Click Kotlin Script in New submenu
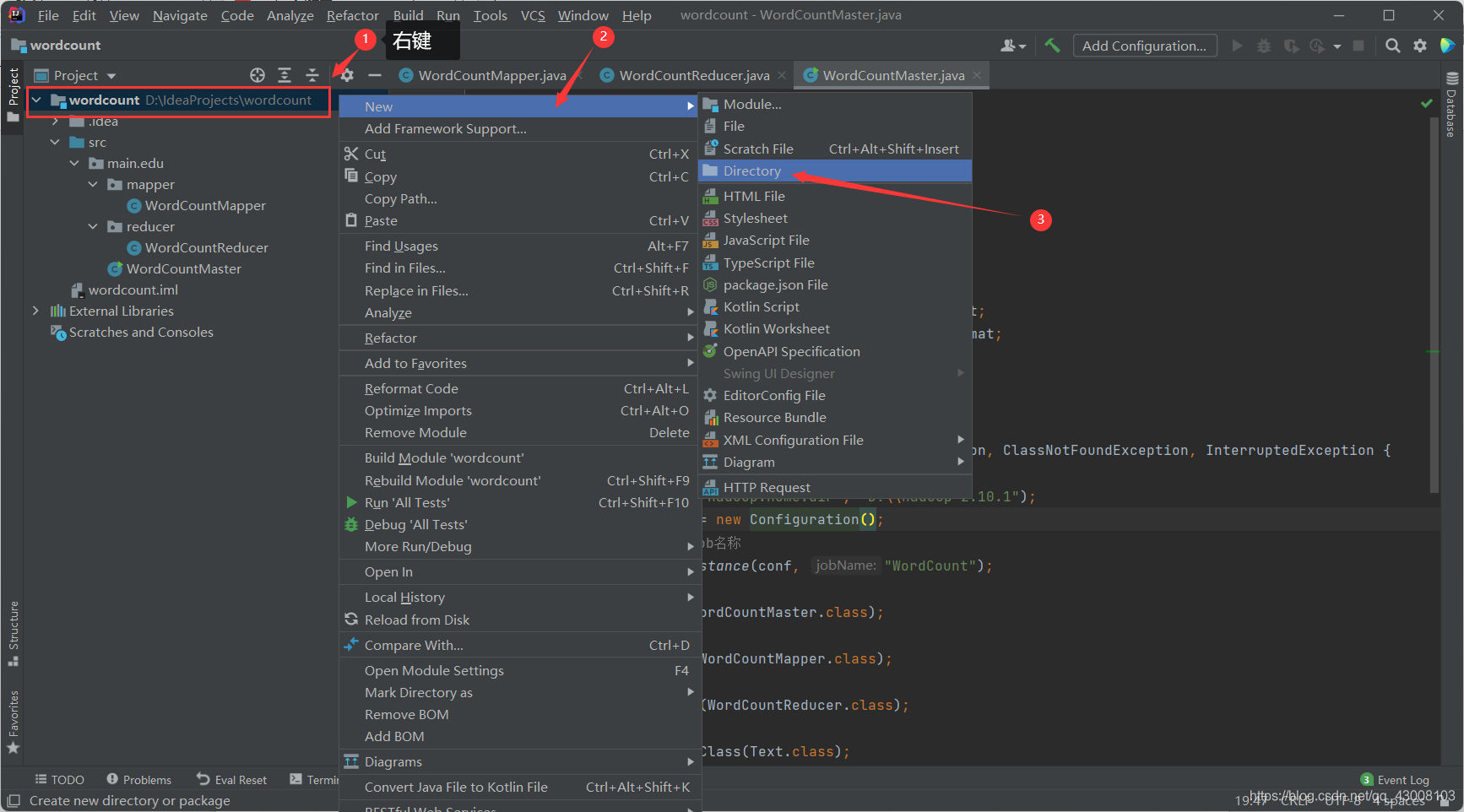The width and height of the screenshot is (1464, 812). [x=836, y=306]
